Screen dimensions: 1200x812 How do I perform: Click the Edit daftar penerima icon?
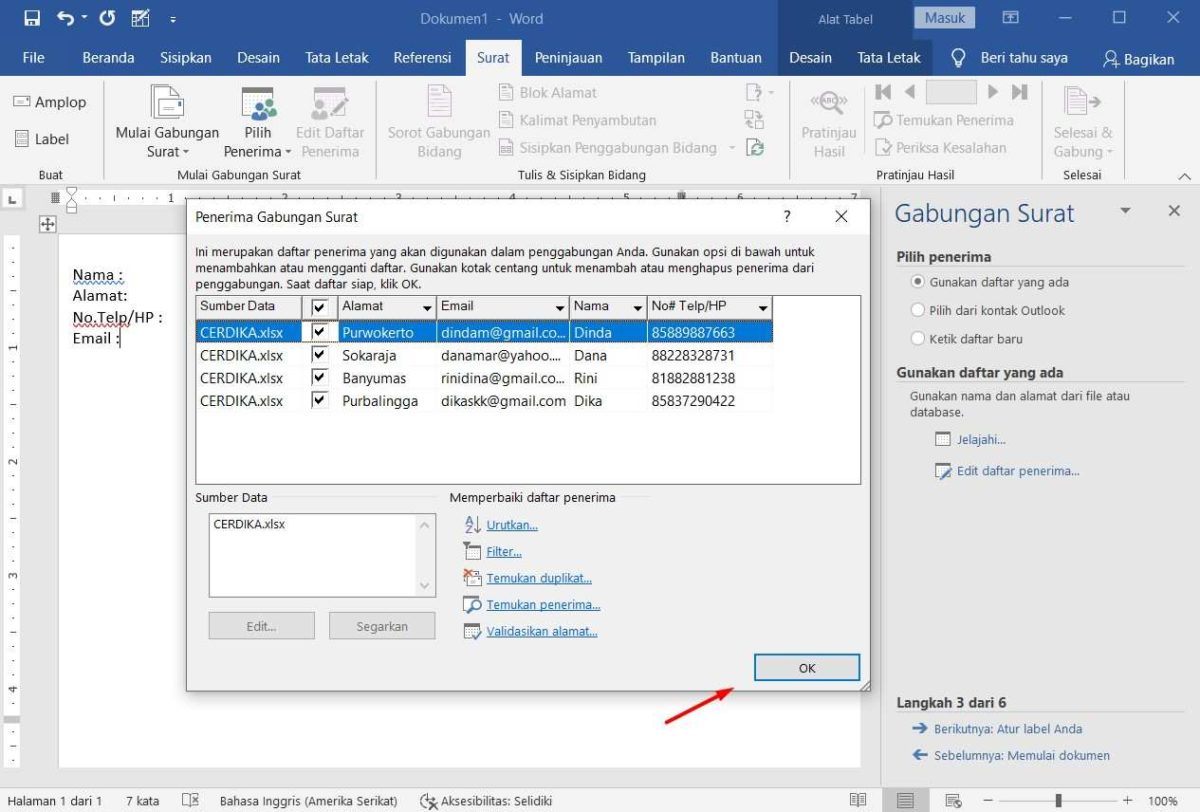click(943, 471)
